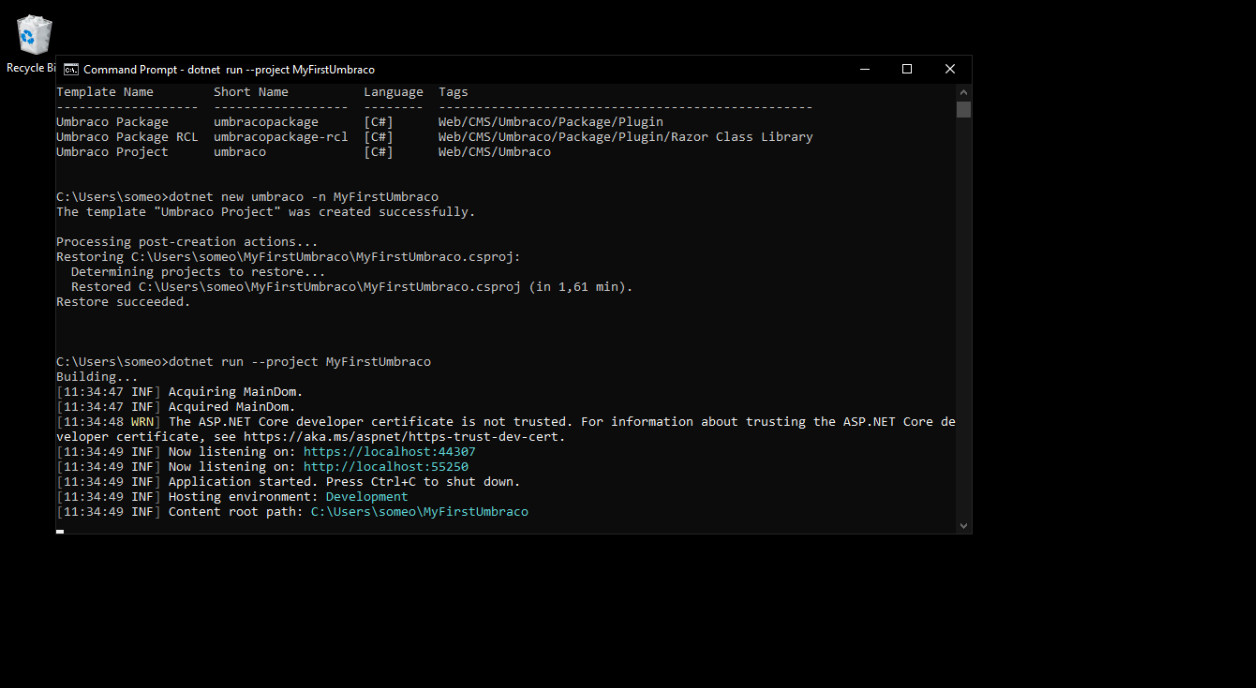The height and width of the screenshot is (688, 1256).
Task: Click the scrollbar down arrow
Action: (x=963, y=526)
